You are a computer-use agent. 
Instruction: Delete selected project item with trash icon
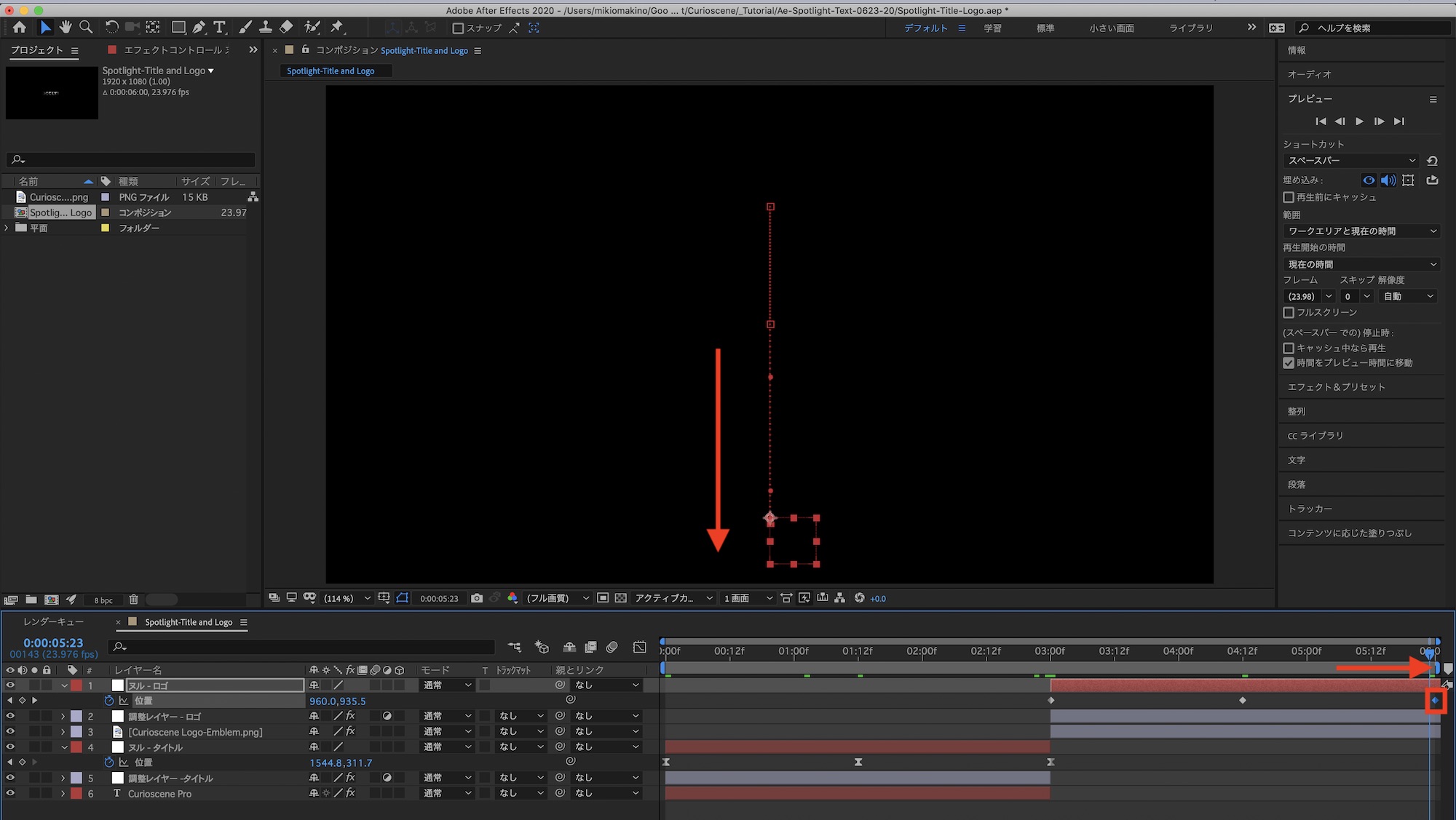point(133,600)
